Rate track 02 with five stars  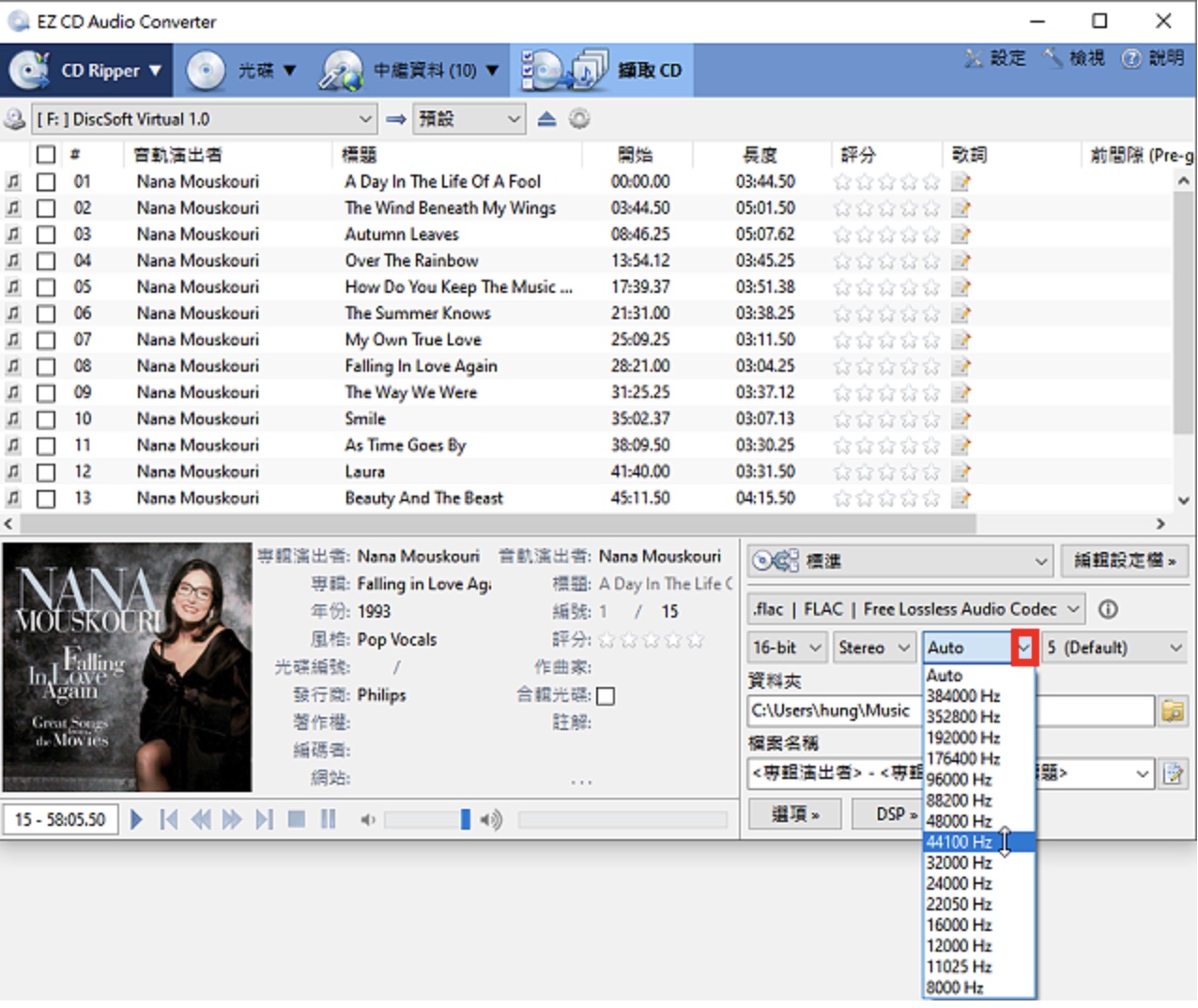click(x=930, y=208)
